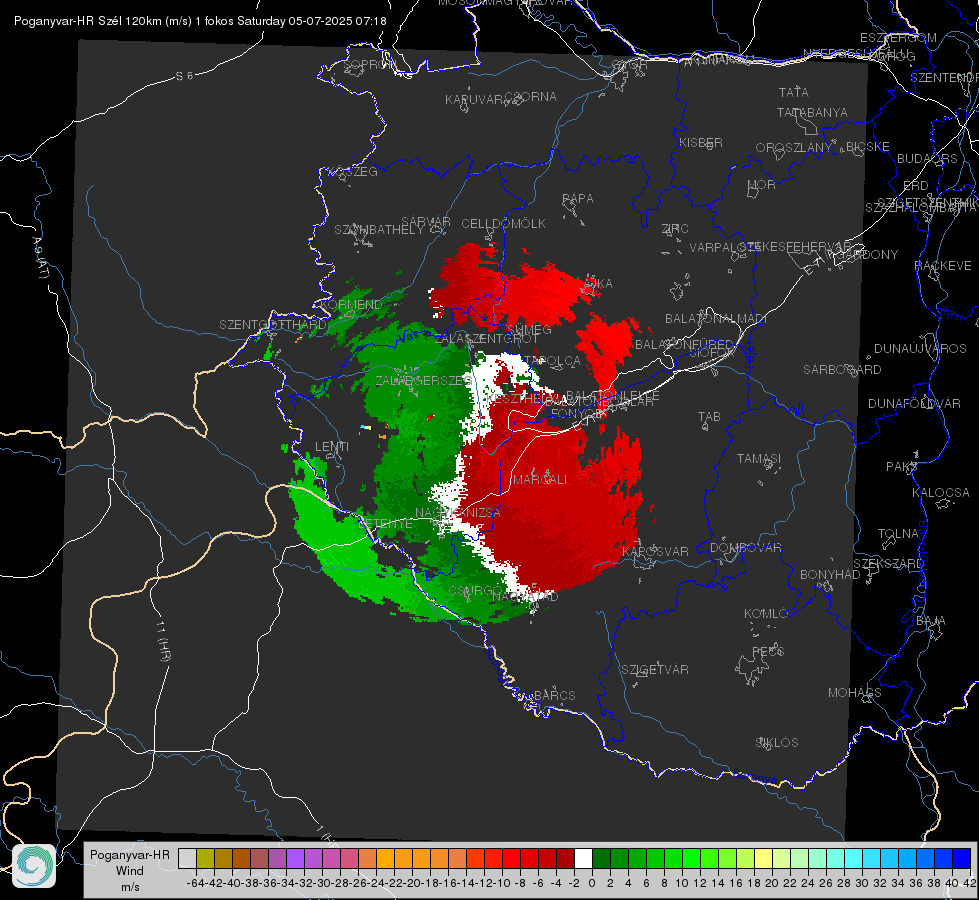This screenshot has width=979, height=900.
Task: Click the BONYHAD city label
Action: click(830, 575)
